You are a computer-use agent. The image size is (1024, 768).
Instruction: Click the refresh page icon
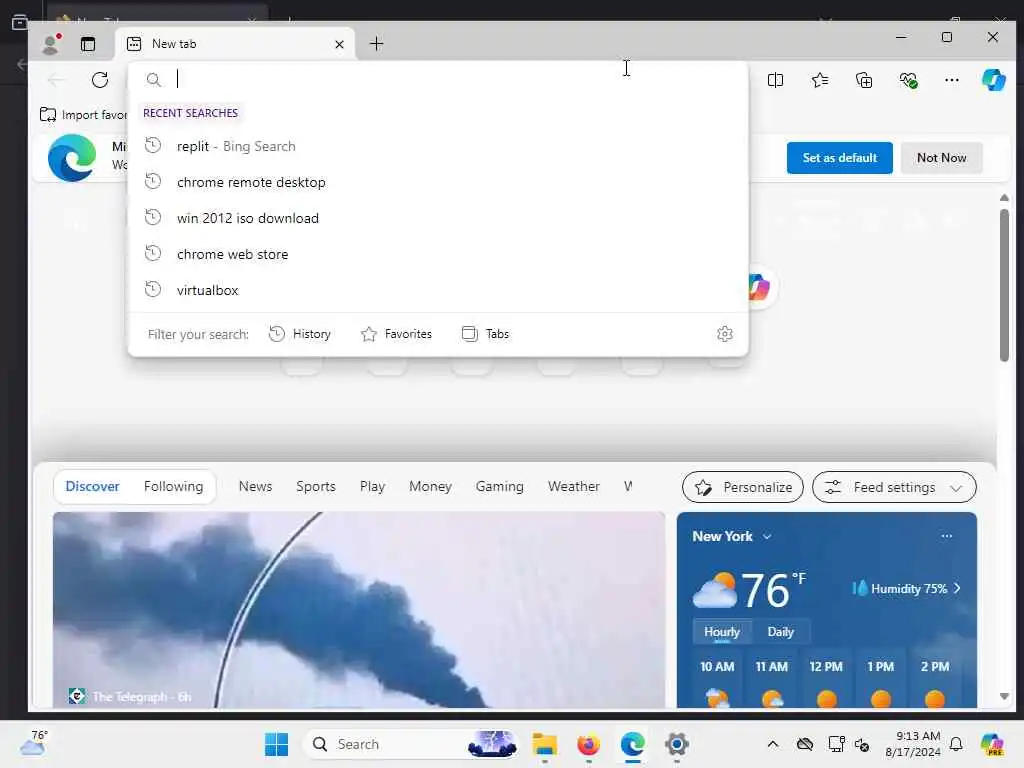100,80
